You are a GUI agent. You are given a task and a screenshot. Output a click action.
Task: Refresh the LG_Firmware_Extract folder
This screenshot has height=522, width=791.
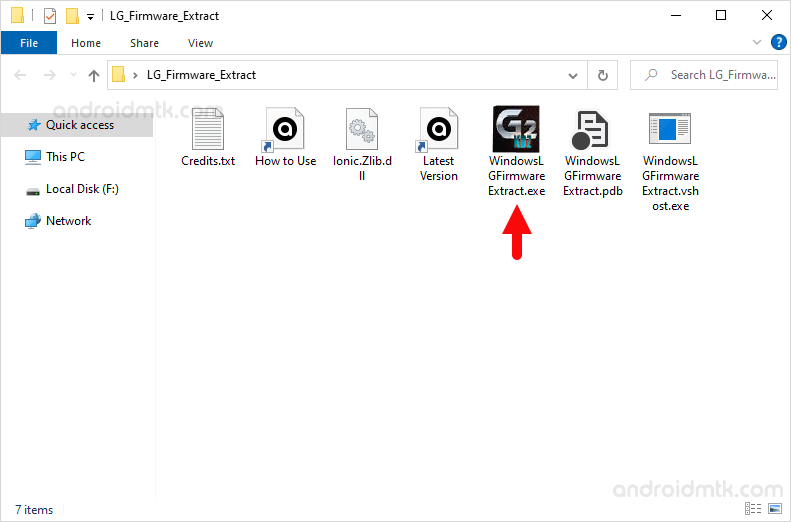pos(602,76)
